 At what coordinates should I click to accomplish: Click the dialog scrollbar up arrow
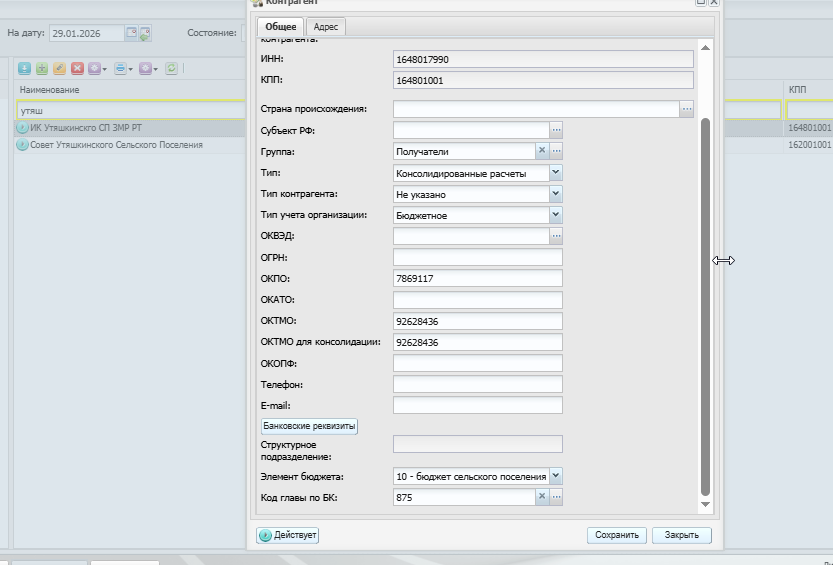(x=706, y=48)
